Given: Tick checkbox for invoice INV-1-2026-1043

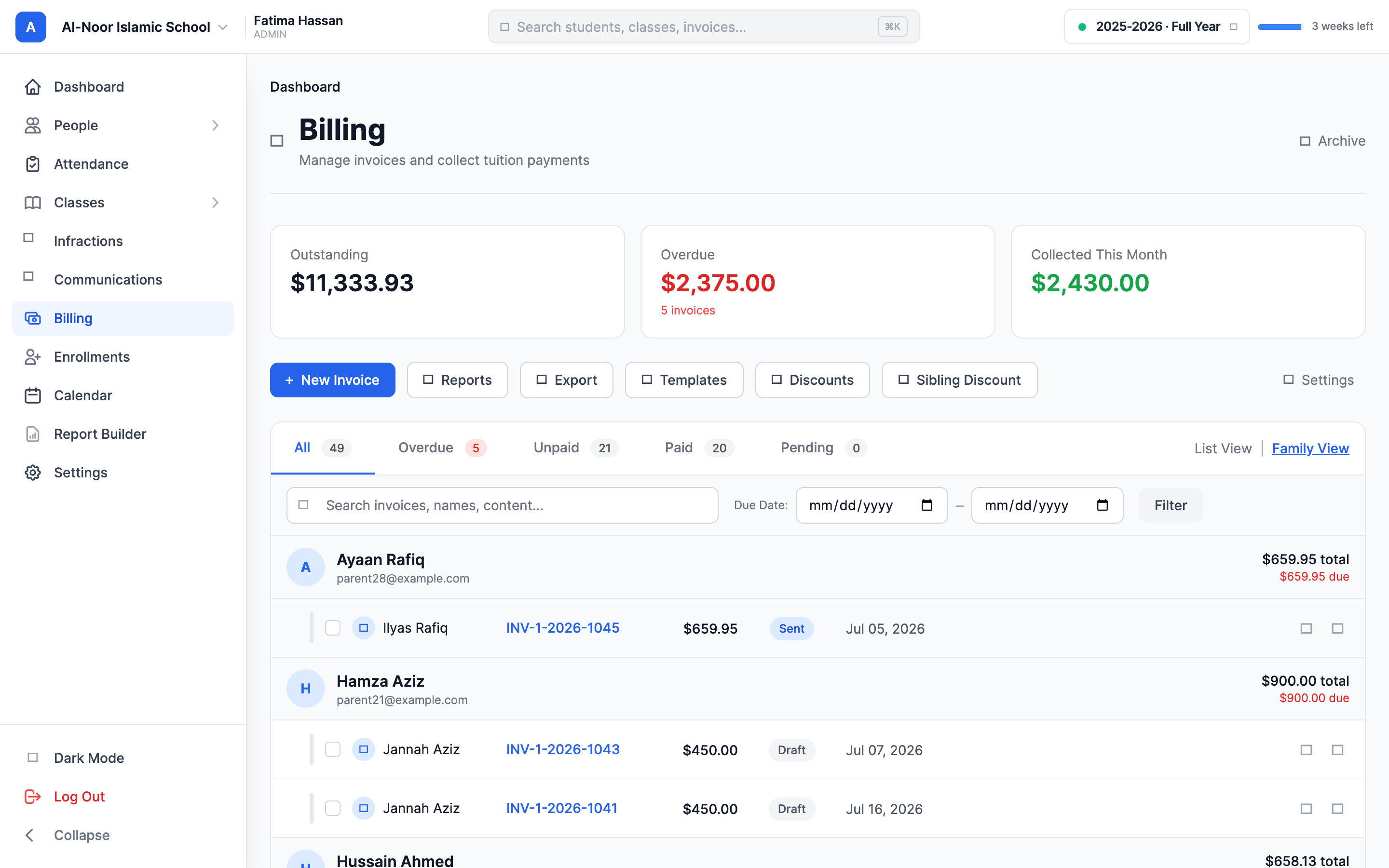Looking at the screenshot, I should (333, 750).
